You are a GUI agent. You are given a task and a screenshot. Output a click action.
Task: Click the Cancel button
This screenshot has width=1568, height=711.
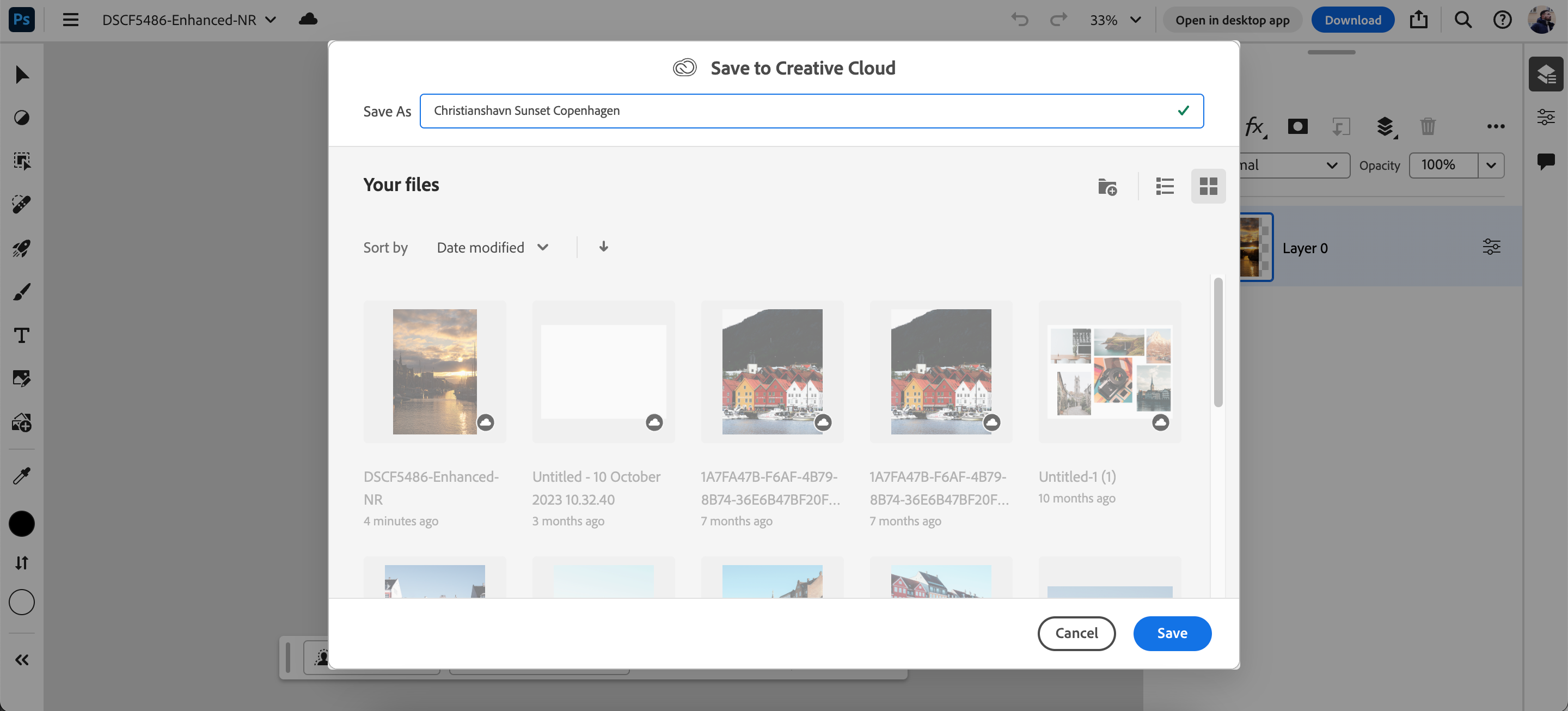click(1076, 633)
